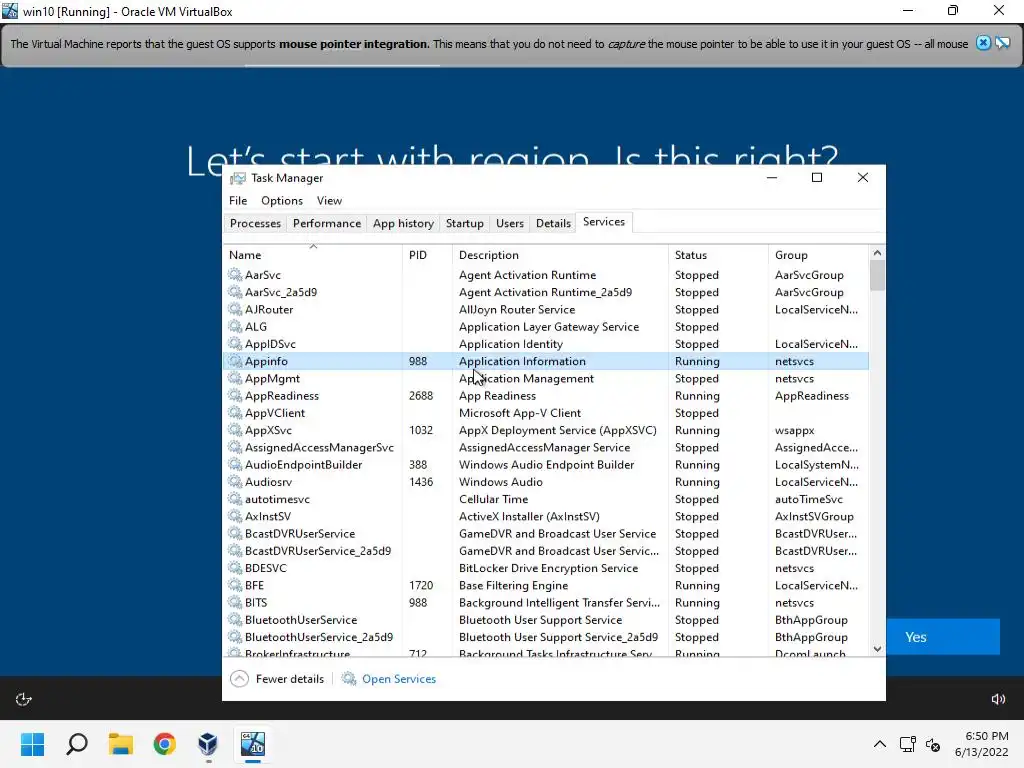Image resolution: width=1024 pixels, height=768 pixels.
Task: Click the muted volume tray icon
Action: tap(933, 744)
